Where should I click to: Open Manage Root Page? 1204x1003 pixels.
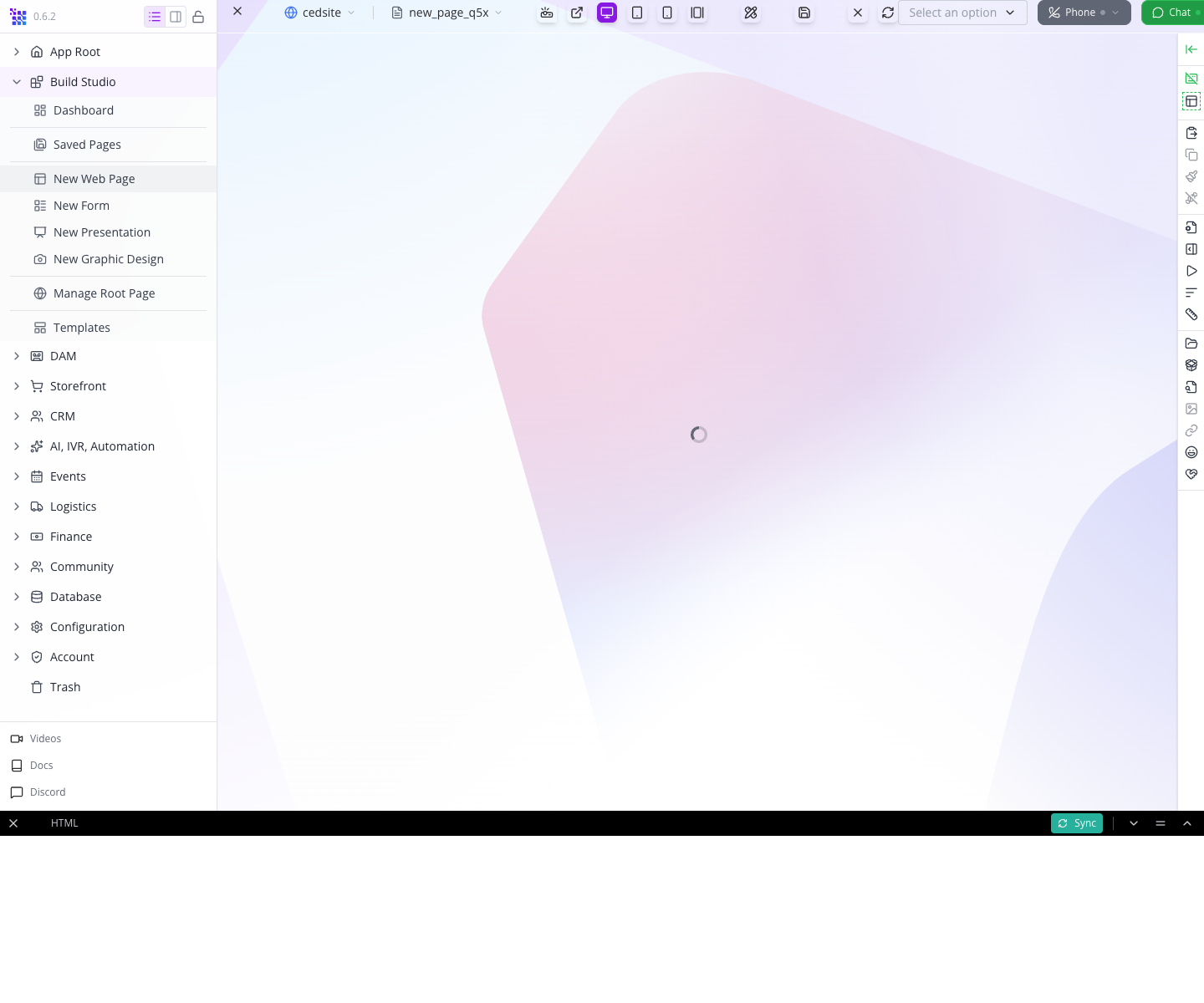click(x=108, y=293)
